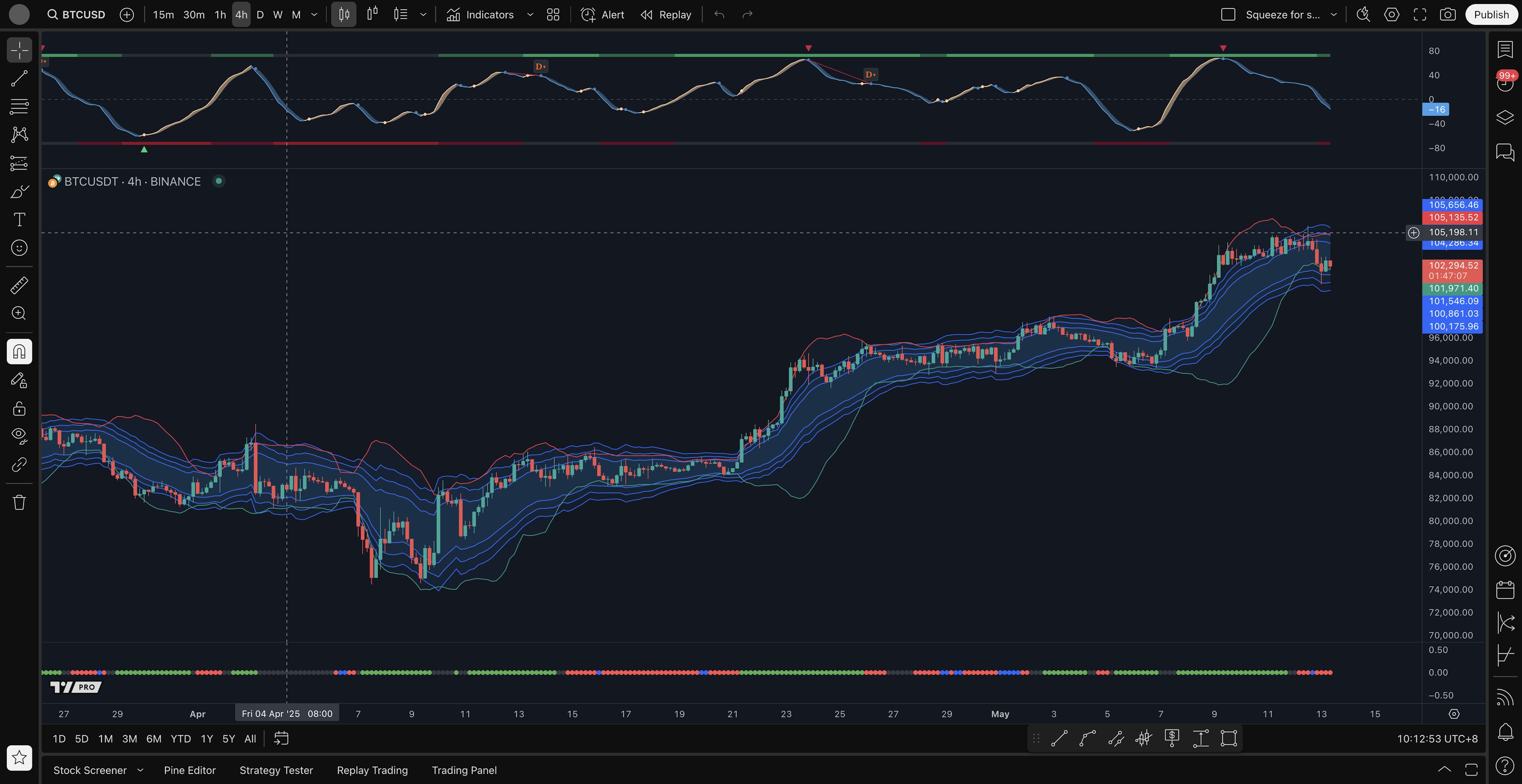Viewport: 1522px width, 784px height.
Task: Switch to the Strategy Tester tab
Action: pyautogui.click(x=276, y=770)
